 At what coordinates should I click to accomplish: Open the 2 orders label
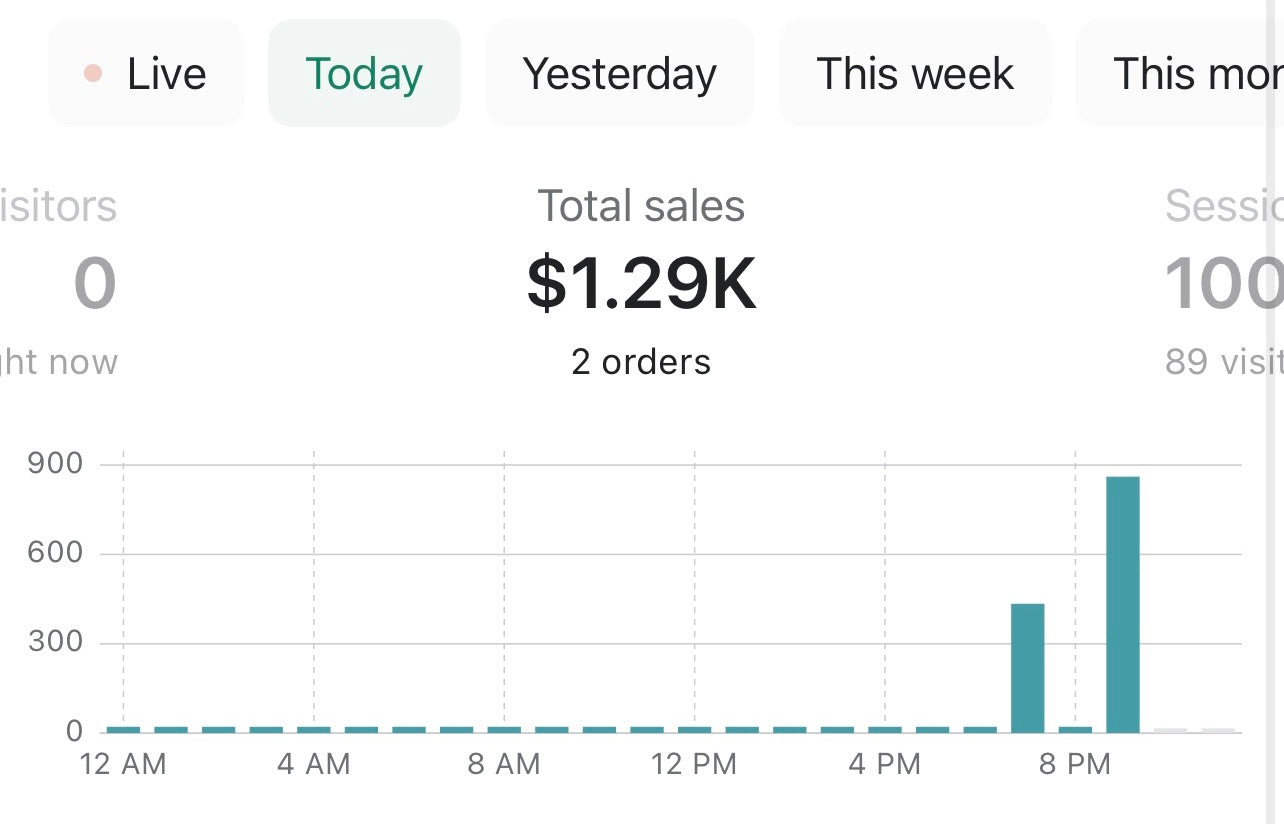click(641, 362)
